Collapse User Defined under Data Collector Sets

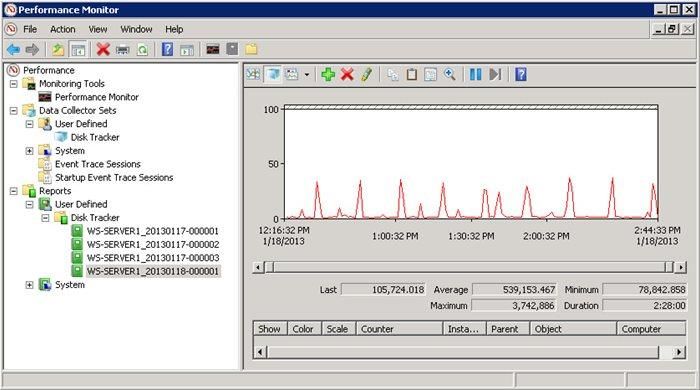(x=29, y=124)
